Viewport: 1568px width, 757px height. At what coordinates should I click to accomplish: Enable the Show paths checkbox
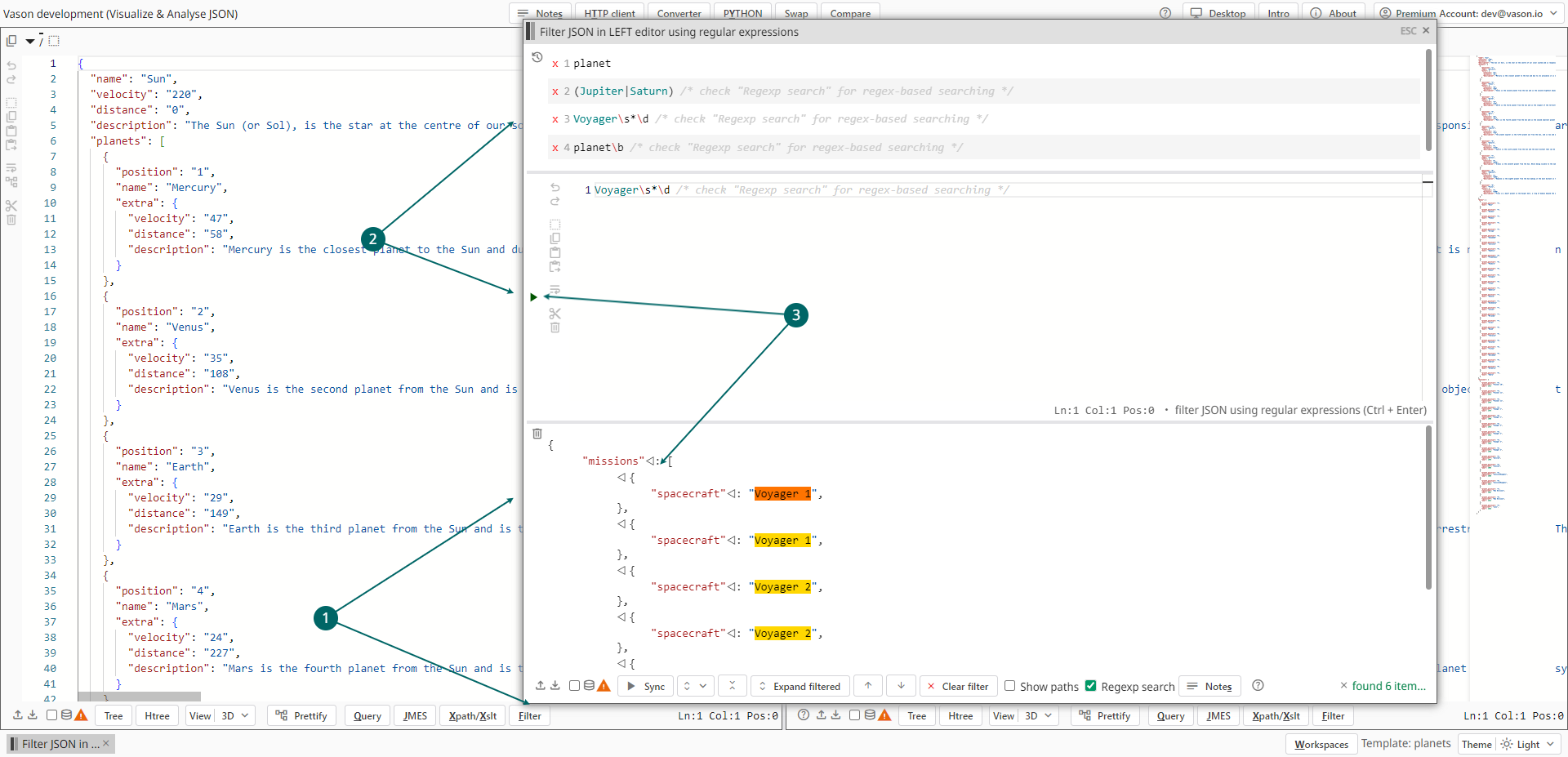point(1010,686)
